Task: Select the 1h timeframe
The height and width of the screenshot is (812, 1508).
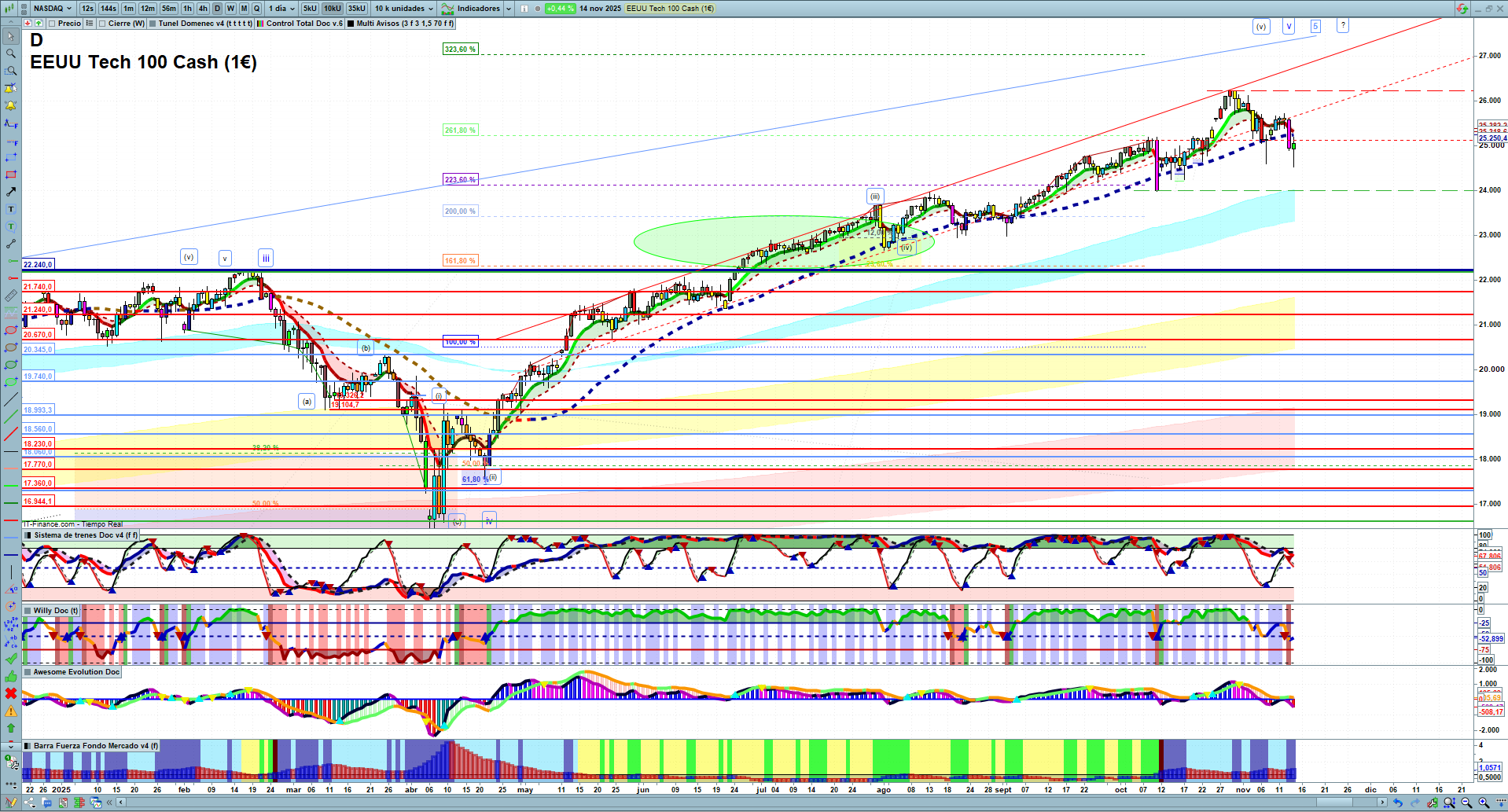Action: pyautogui.click(x=187, y=9)
